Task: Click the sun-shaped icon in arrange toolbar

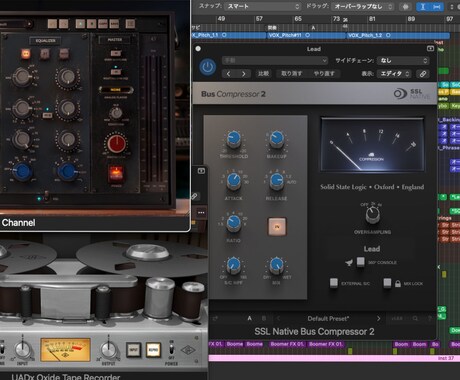Action: coord(405,7)
